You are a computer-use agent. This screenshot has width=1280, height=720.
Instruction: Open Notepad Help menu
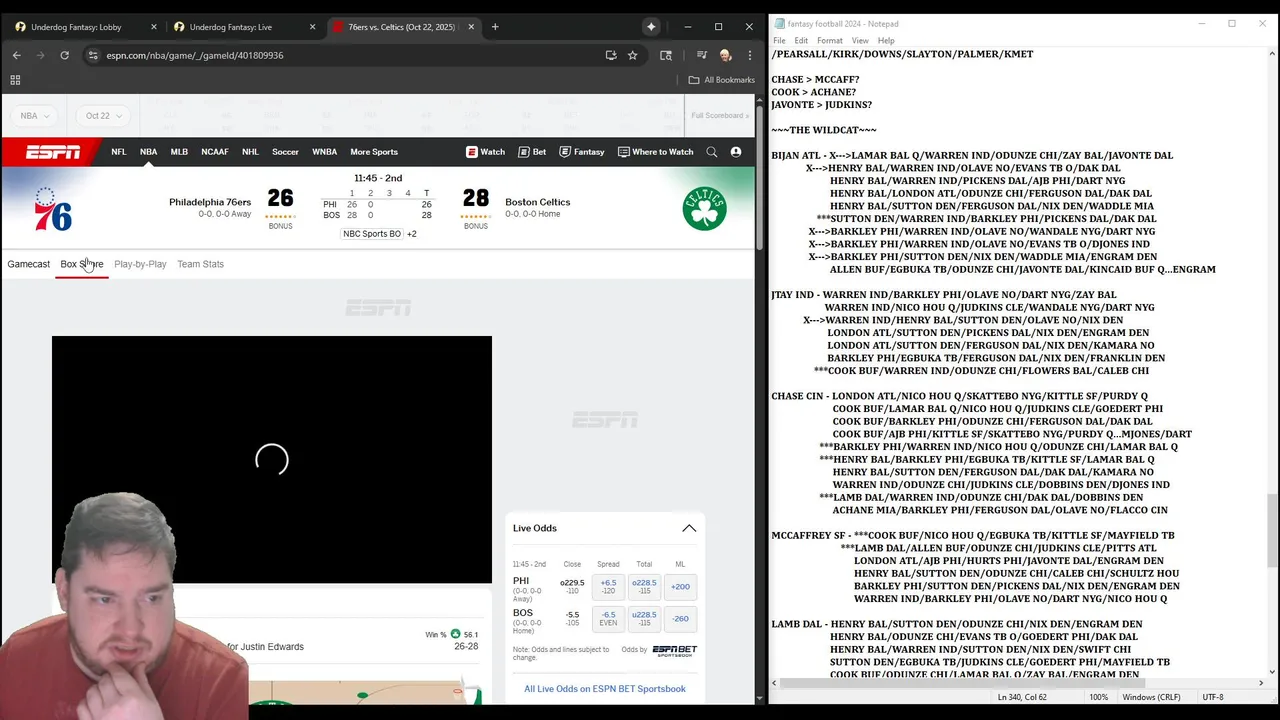tap(886, 41)
